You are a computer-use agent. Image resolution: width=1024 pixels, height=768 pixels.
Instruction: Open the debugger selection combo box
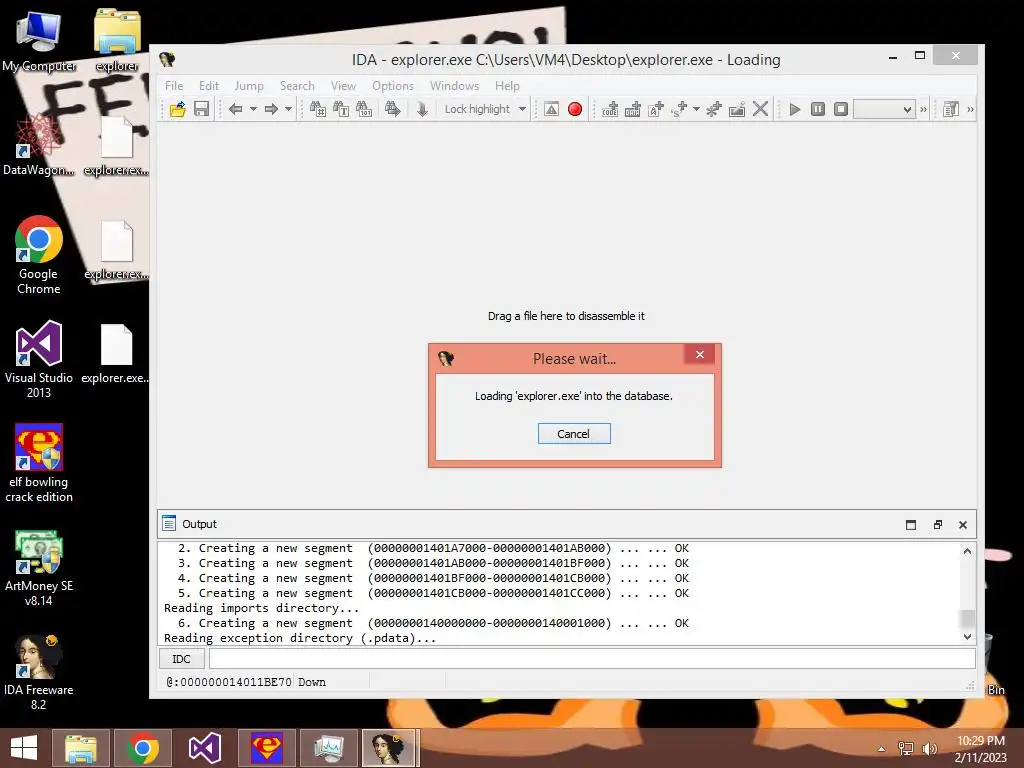click(x=884, y=109)
